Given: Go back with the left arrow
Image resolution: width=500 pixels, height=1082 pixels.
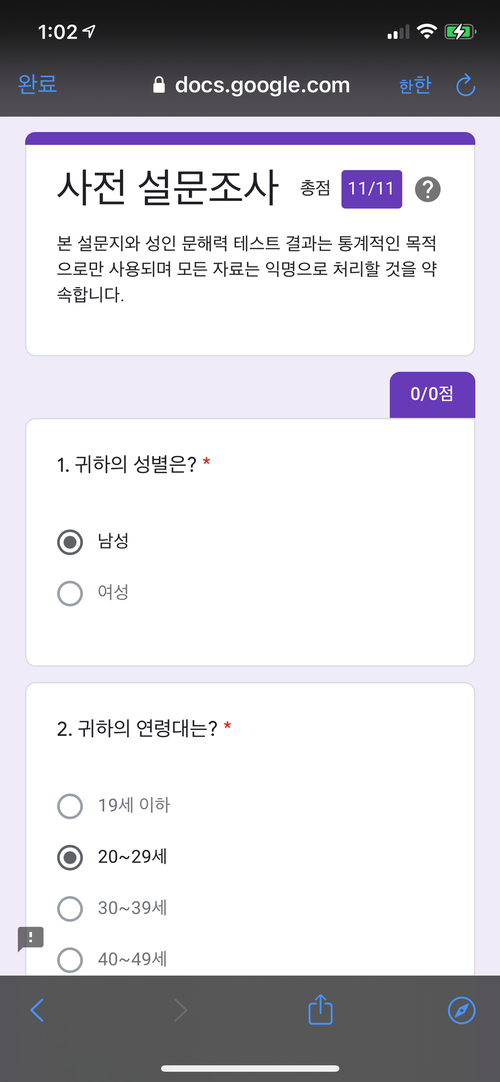Looking at the screenshot, I should 37,1010.
